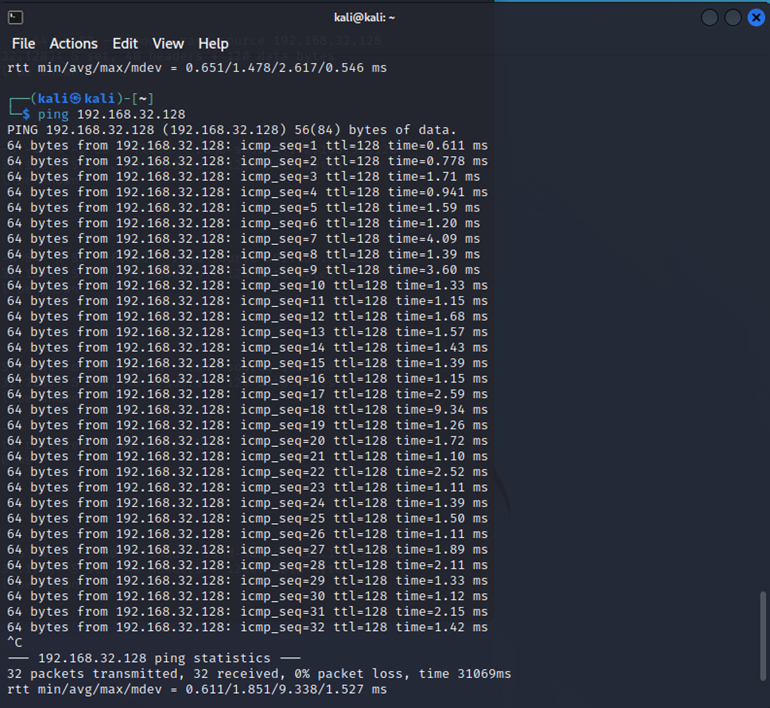The width and height of the screenshot is (770, 708).
Task: Open the View menu
Action: click(x=168, y=44)
